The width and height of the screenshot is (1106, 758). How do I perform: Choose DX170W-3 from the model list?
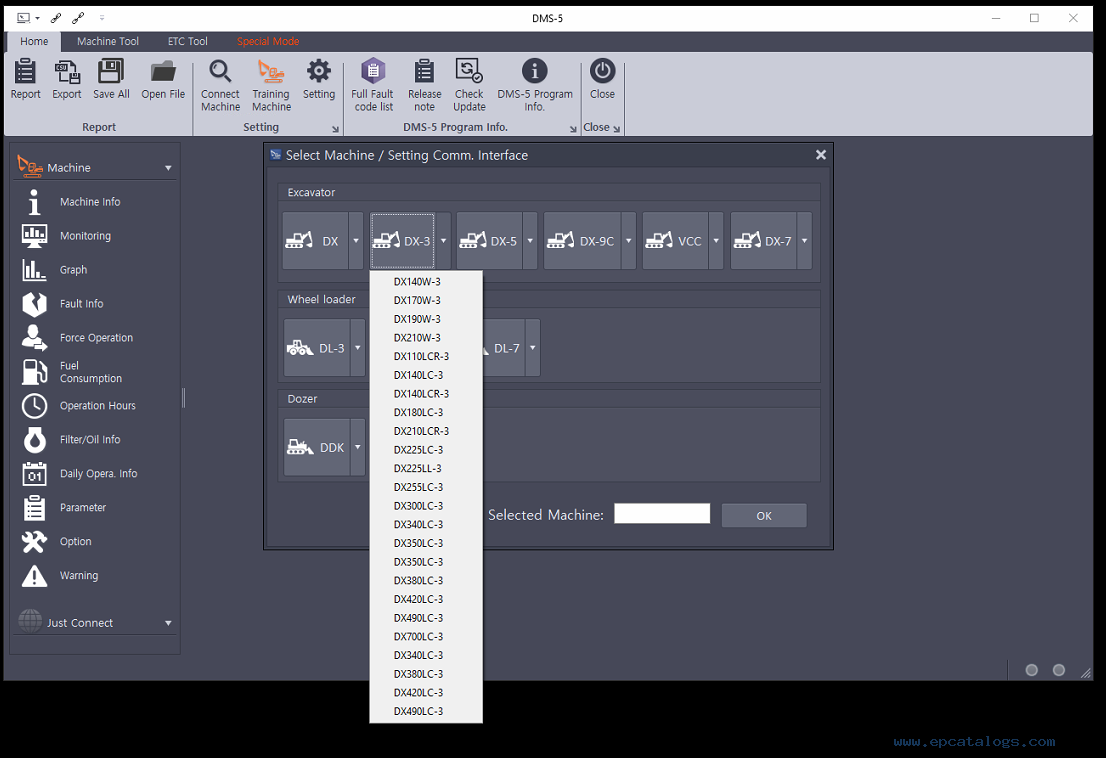point(426,300)
